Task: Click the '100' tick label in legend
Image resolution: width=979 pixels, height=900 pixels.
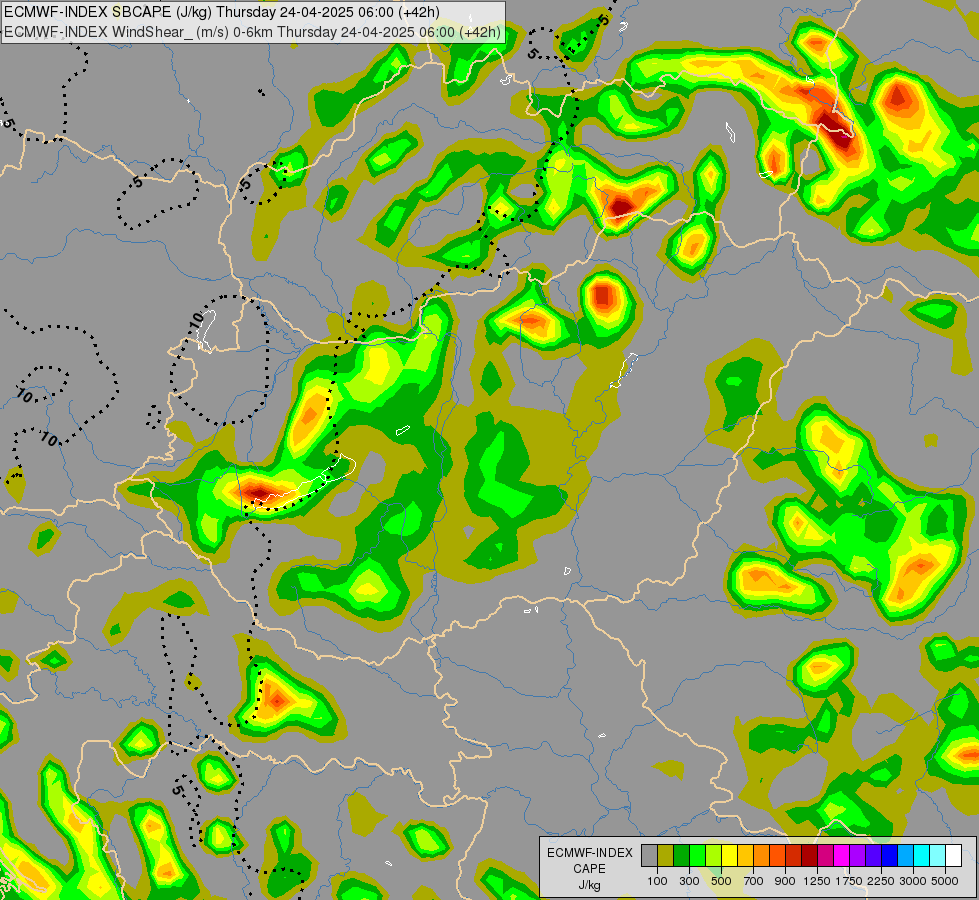Action: pos(657,881)
